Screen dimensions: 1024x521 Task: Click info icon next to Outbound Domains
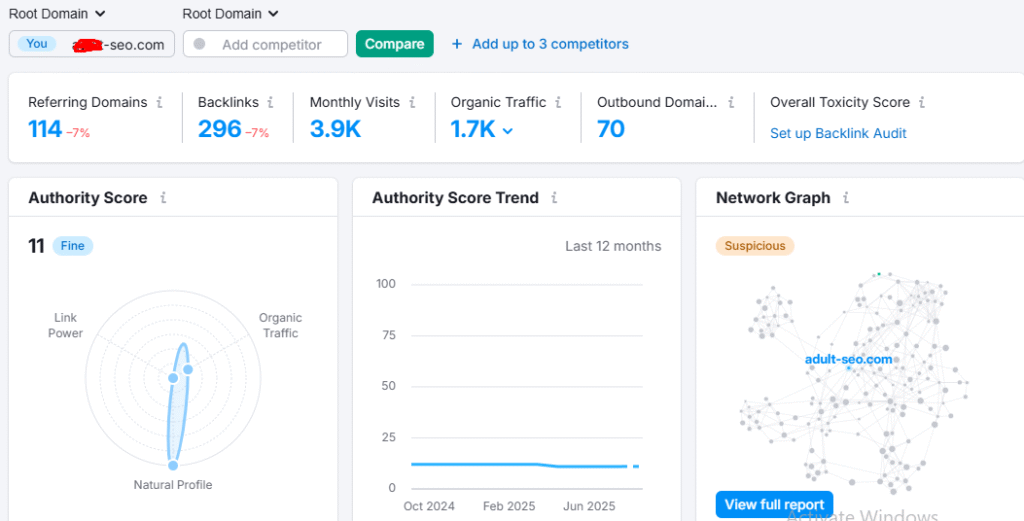pos(732,102)
